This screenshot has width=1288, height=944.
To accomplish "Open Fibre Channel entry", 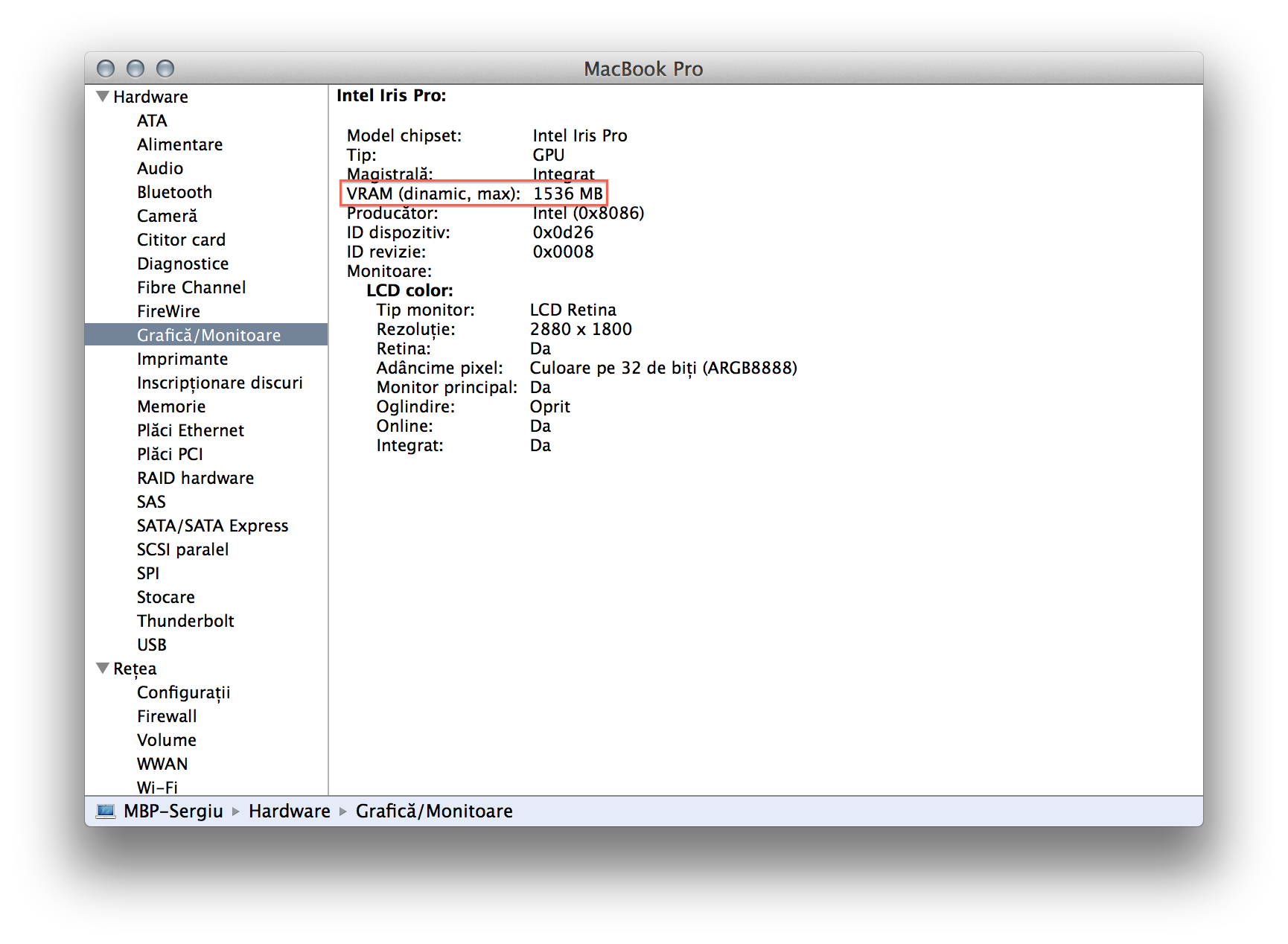I will point(191,287).
